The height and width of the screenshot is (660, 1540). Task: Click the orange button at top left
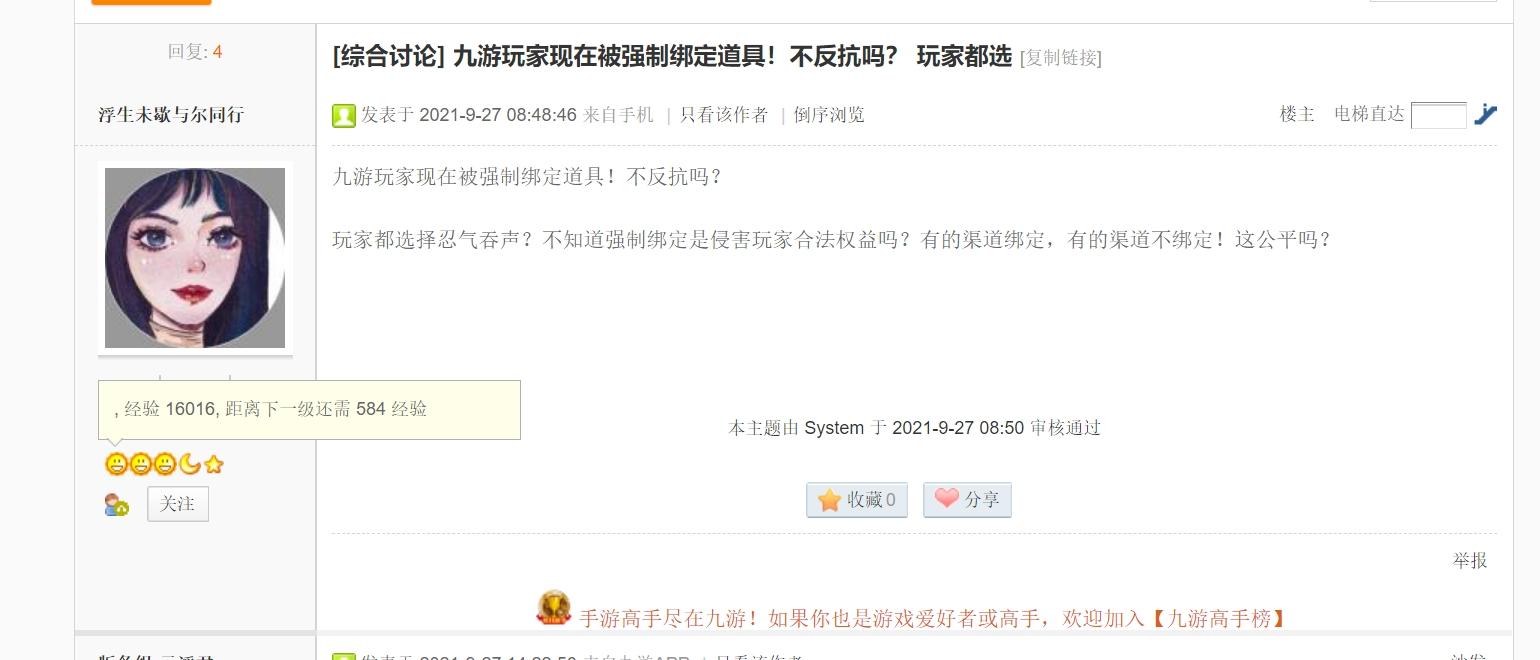click(151, 2)
